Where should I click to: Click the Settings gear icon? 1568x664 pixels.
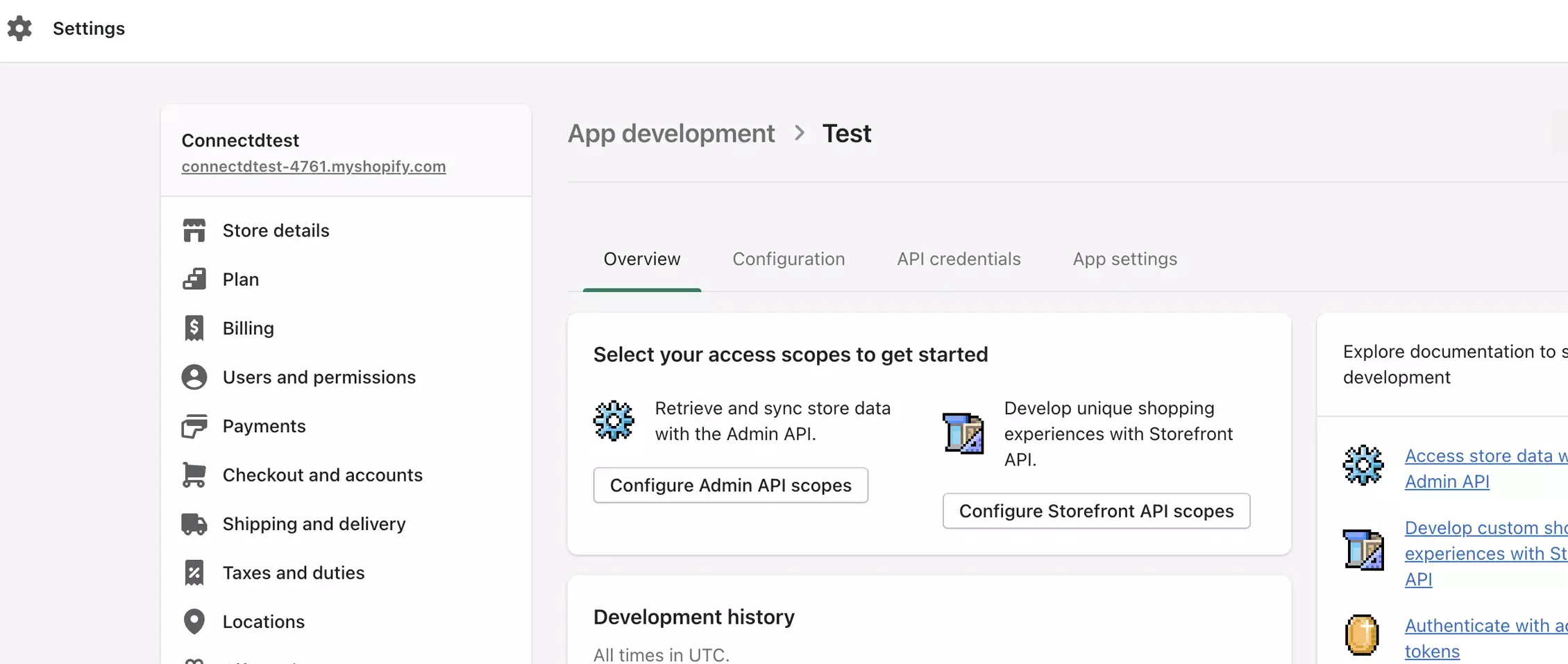click(x=19, y=28)
